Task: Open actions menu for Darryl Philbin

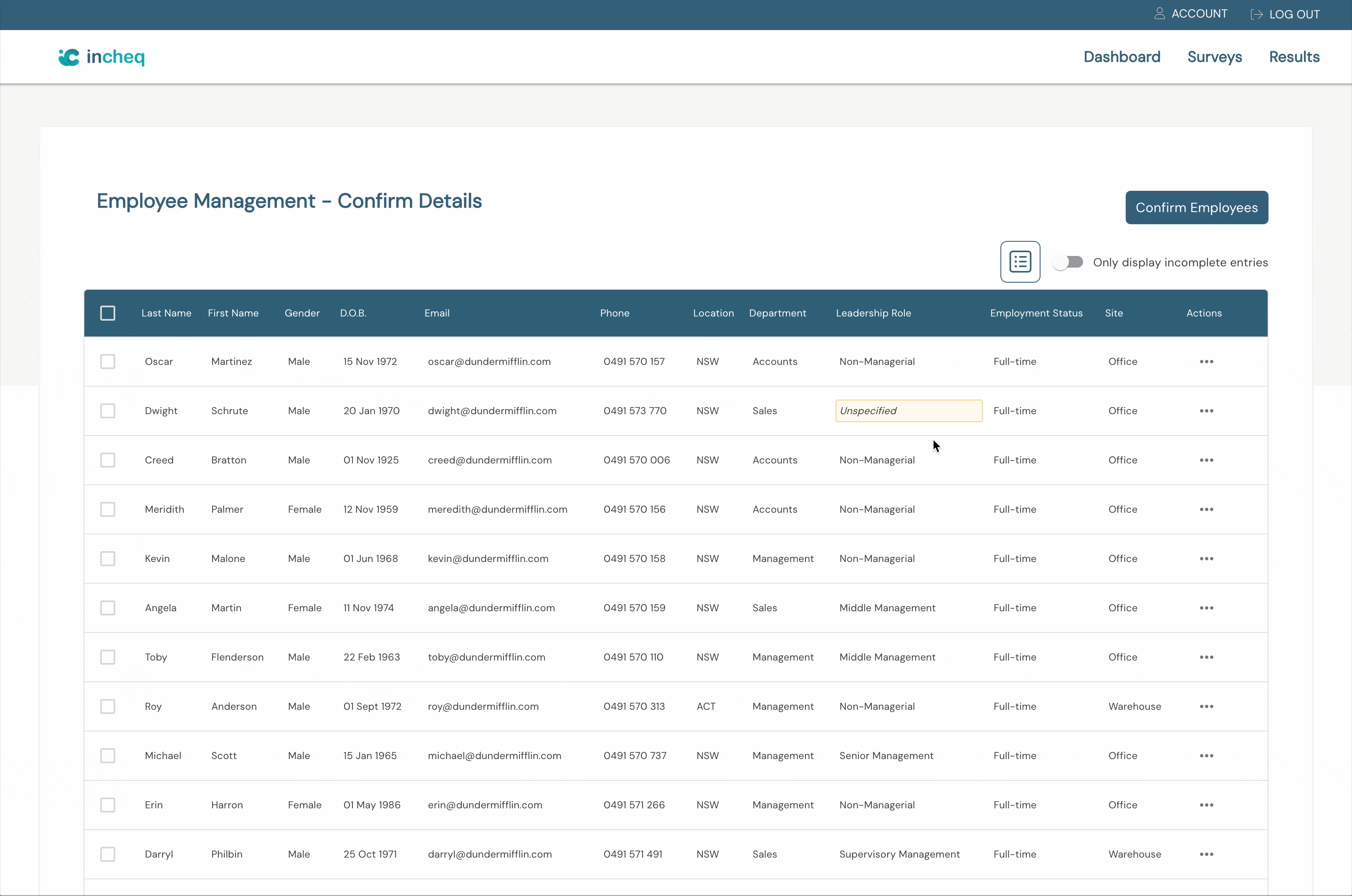Action: click(1206, 854)
